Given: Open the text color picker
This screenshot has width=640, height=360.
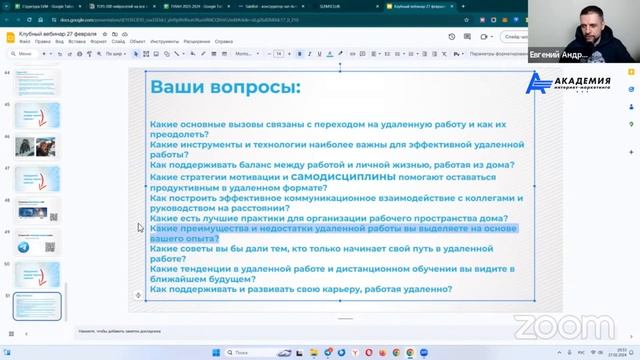Looking at the screenshot, I should [x=330, y=54].
